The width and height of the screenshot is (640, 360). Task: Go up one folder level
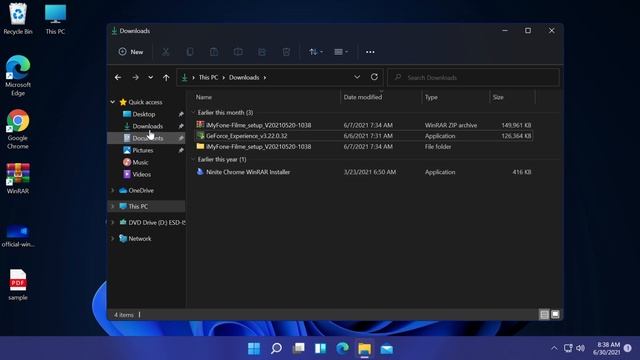coord(166,77)
